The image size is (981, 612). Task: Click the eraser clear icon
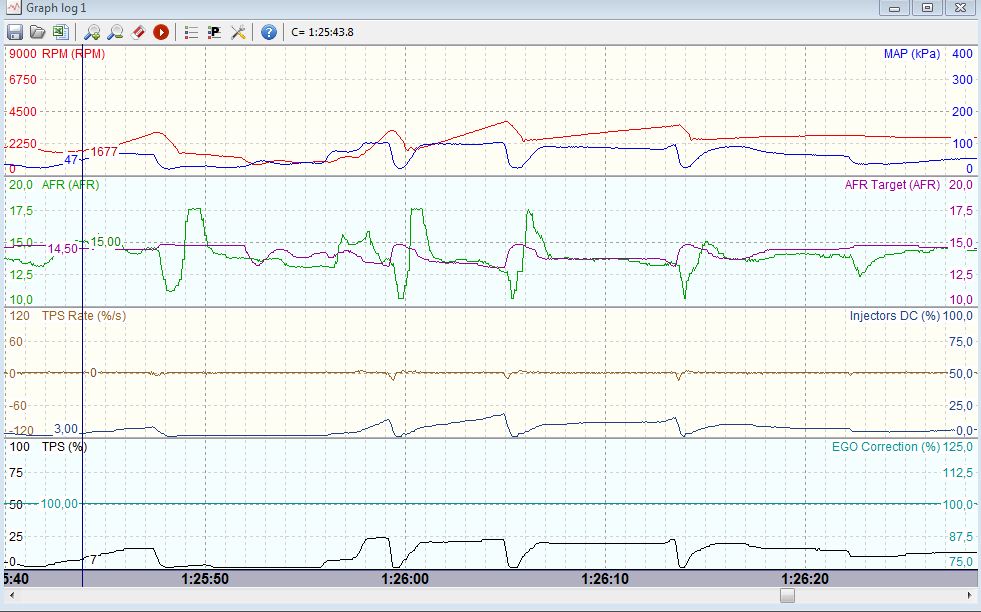[138, 32]
